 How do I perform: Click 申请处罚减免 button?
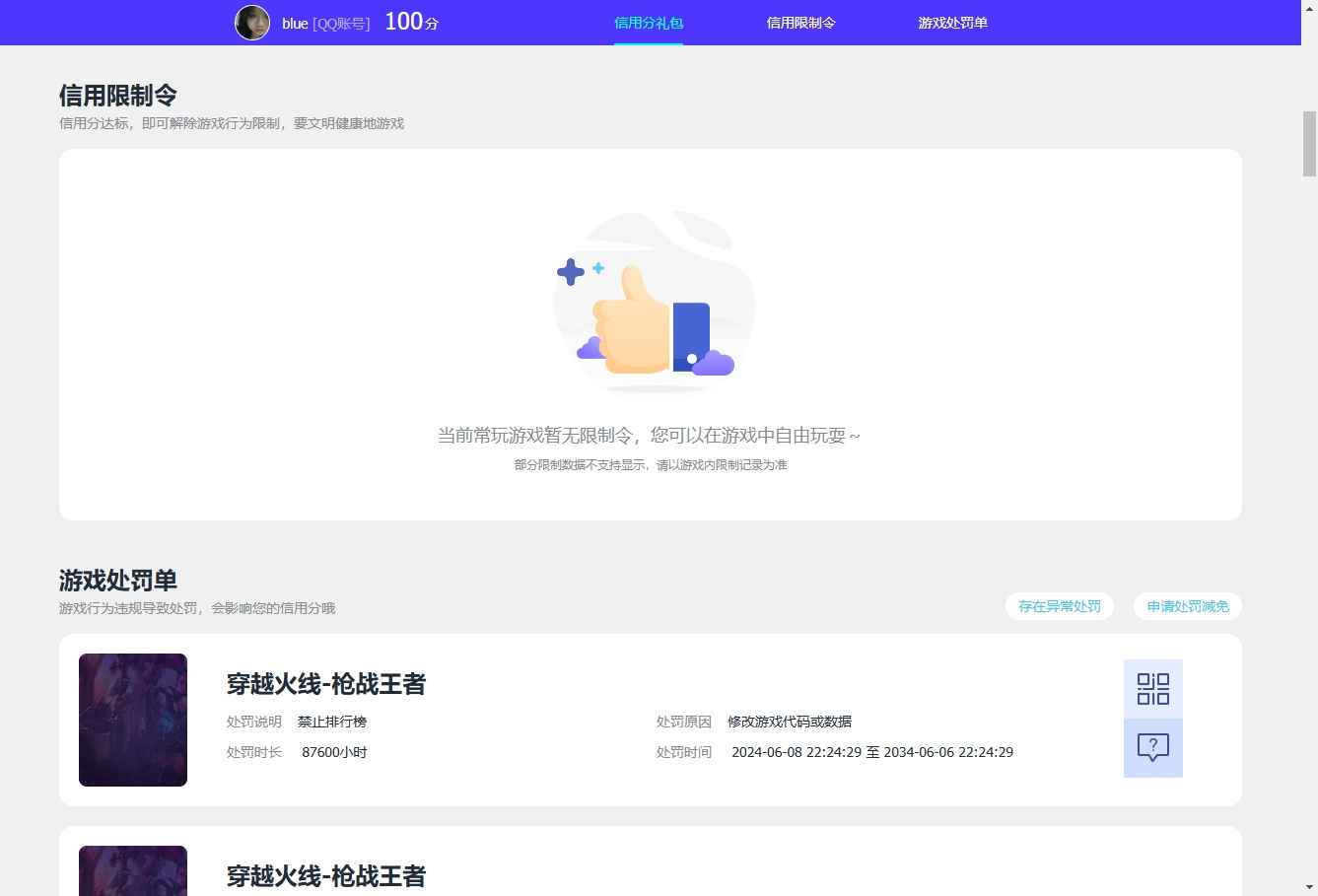coord(1188,606)
